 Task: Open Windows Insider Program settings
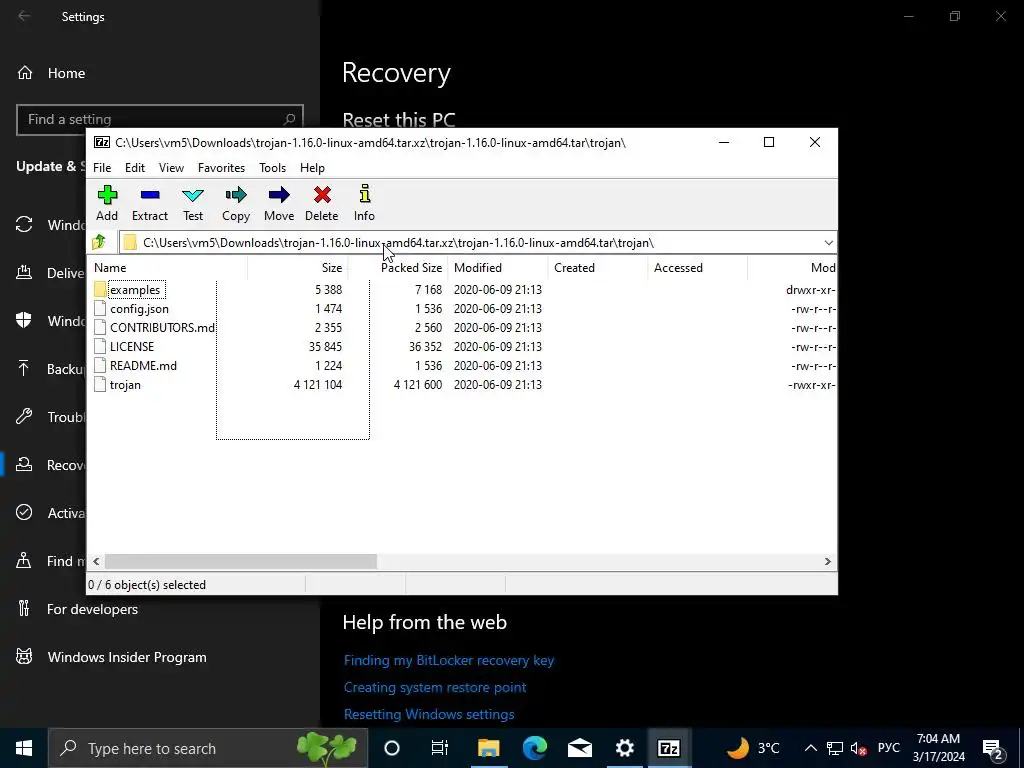[127, 657]
